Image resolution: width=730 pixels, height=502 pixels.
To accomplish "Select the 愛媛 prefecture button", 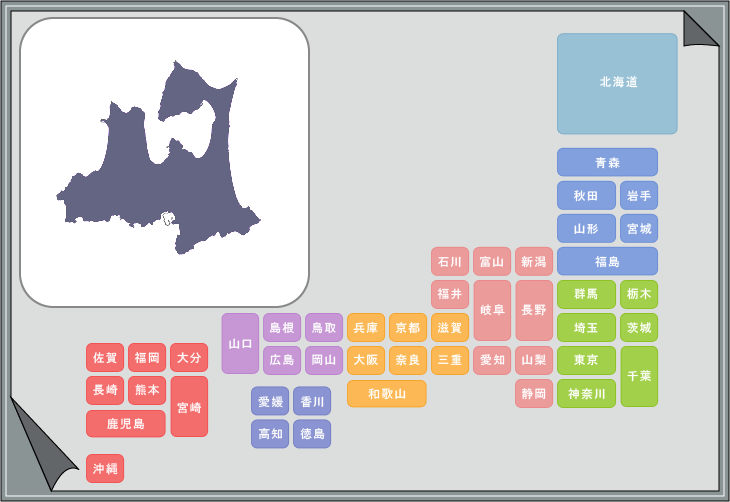I will click(270, 401).
